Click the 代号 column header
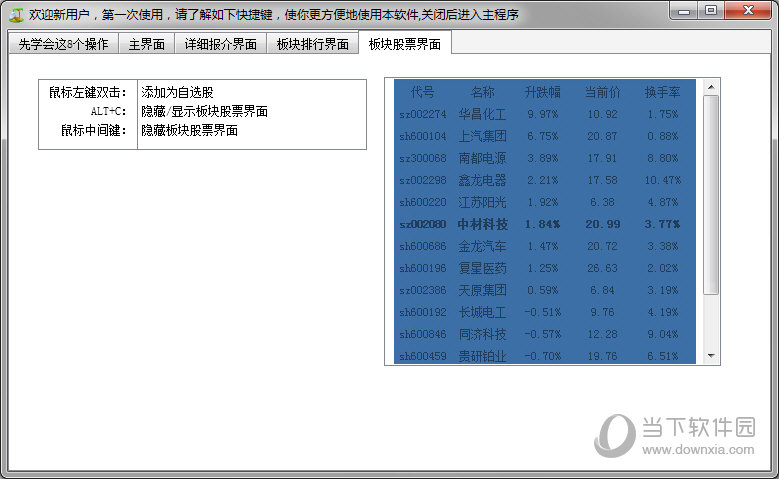Viewport: 779px width, 479px height. [x=423, y=92]
